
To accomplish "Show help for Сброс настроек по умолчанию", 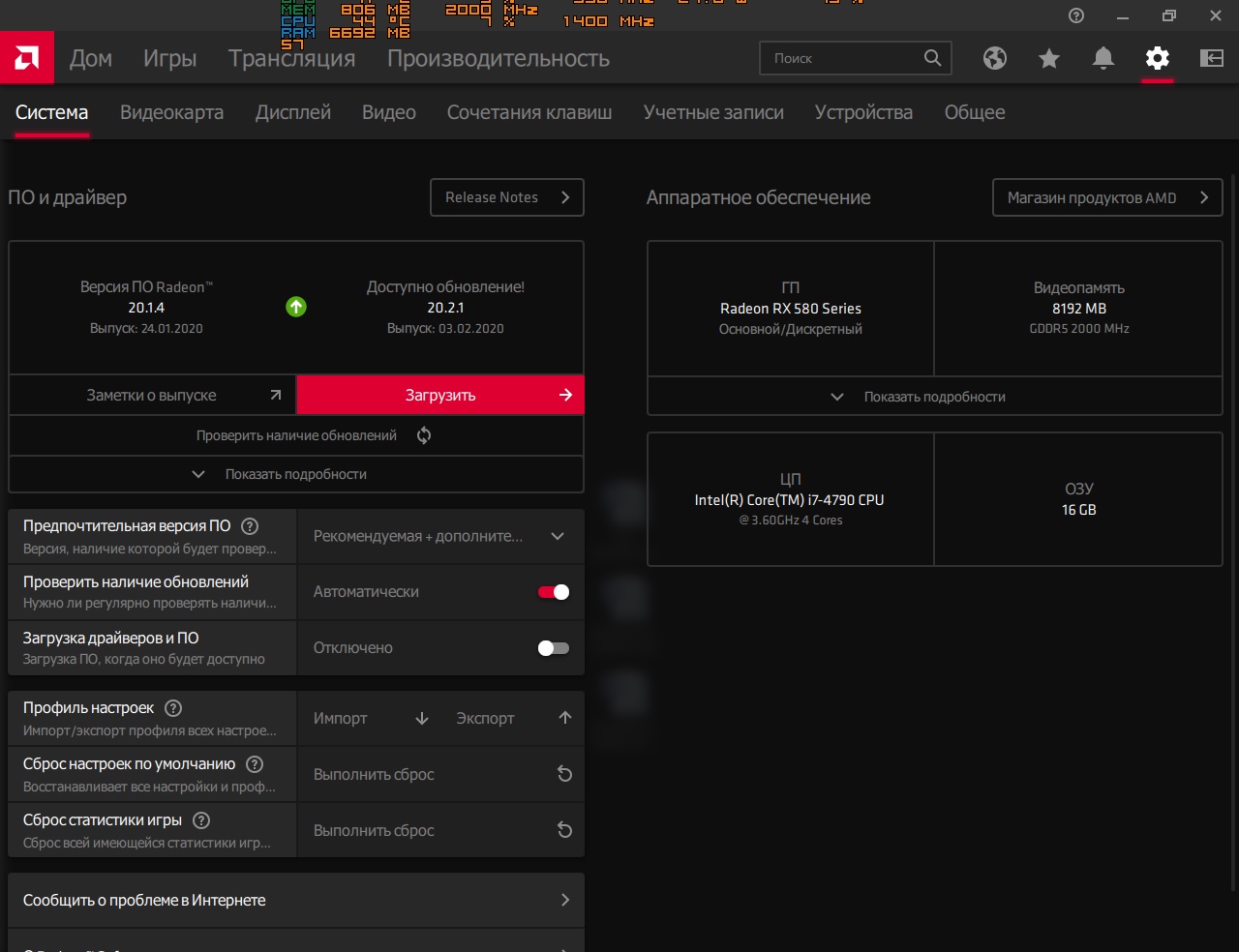I will (255, 764).
